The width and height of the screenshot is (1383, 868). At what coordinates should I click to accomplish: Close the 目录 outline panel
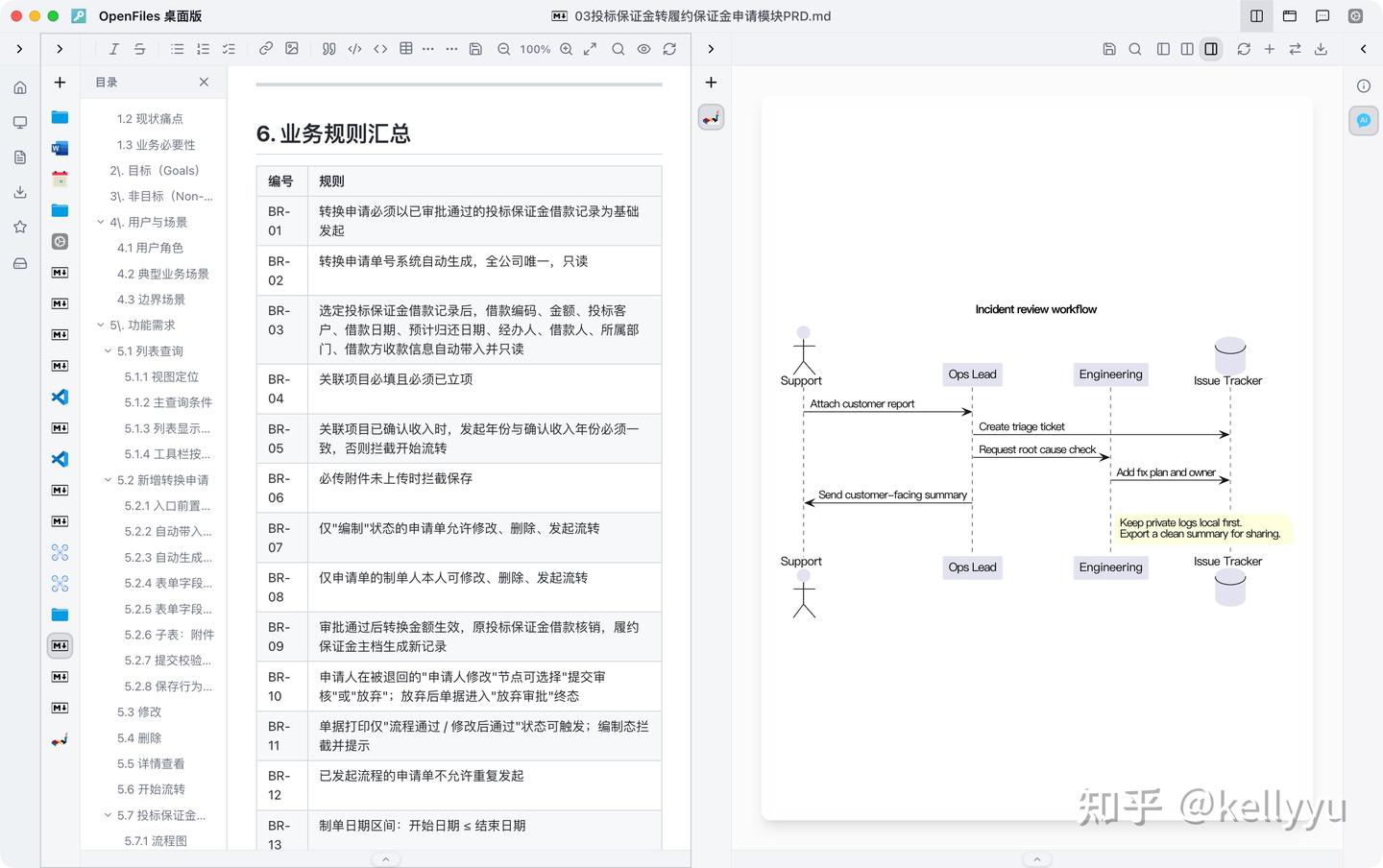[x=204, y=83]
